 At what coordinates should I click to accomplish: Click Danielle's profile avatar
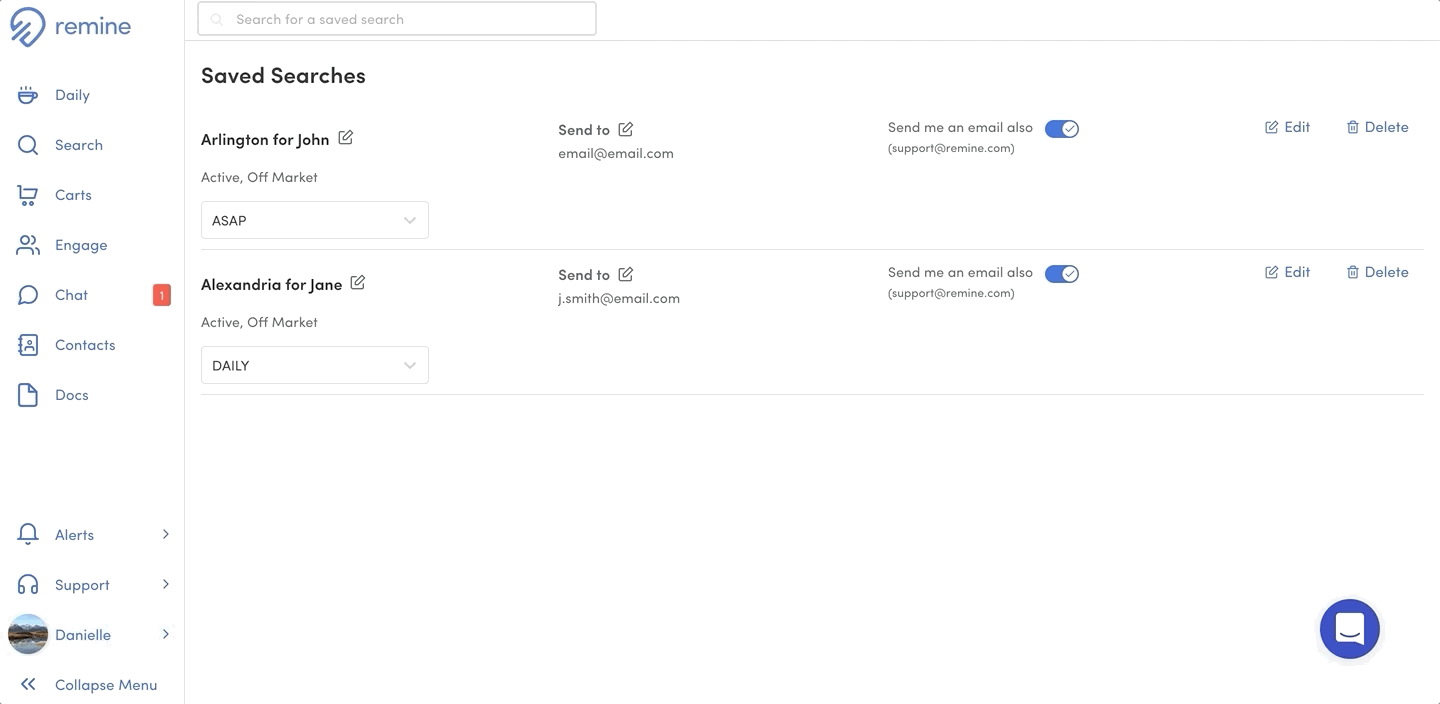pos(28,634)
